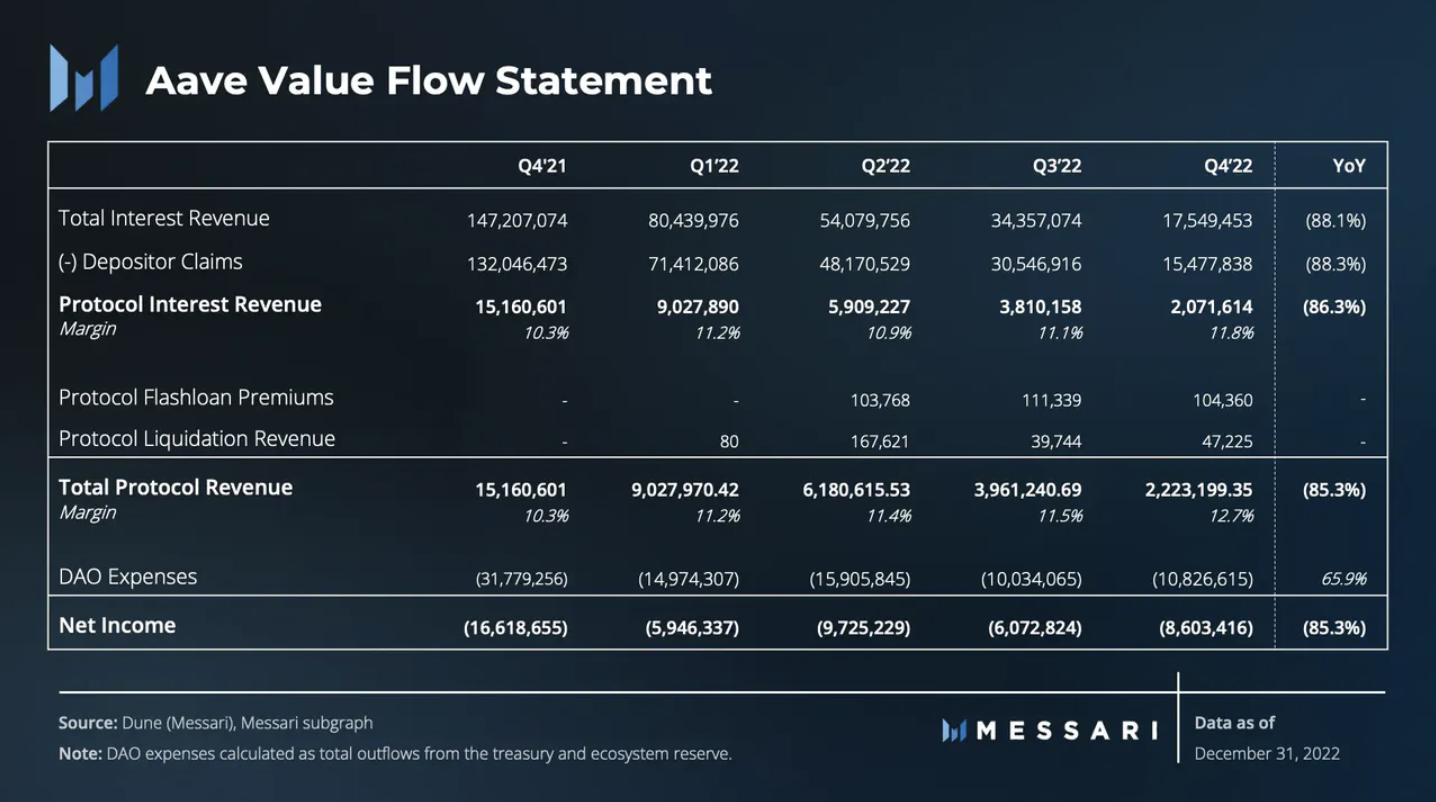Click the Q2'22 column header
1436x802 pixels.
pyautogui.click(x=886, y=166)
